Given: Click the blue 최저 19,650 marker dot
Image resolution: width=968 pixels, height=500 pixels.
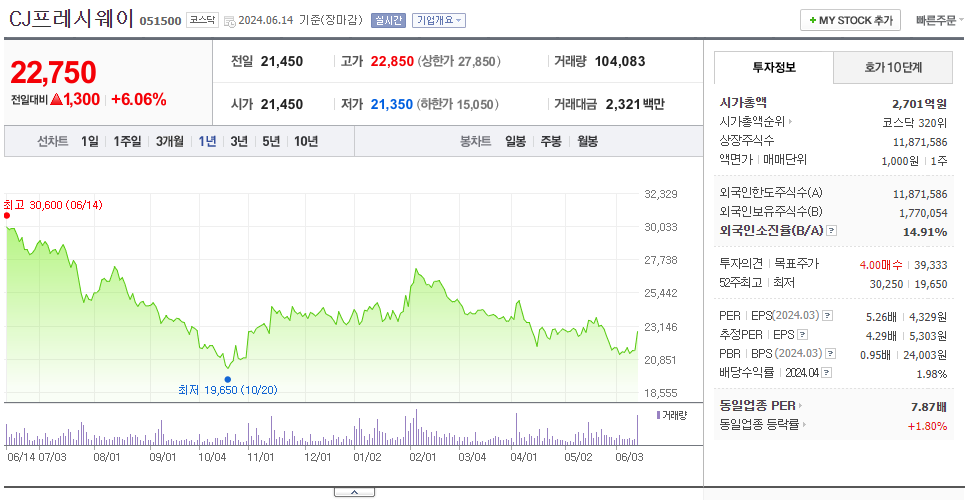Looking at the screenshot, I should 228,380.
